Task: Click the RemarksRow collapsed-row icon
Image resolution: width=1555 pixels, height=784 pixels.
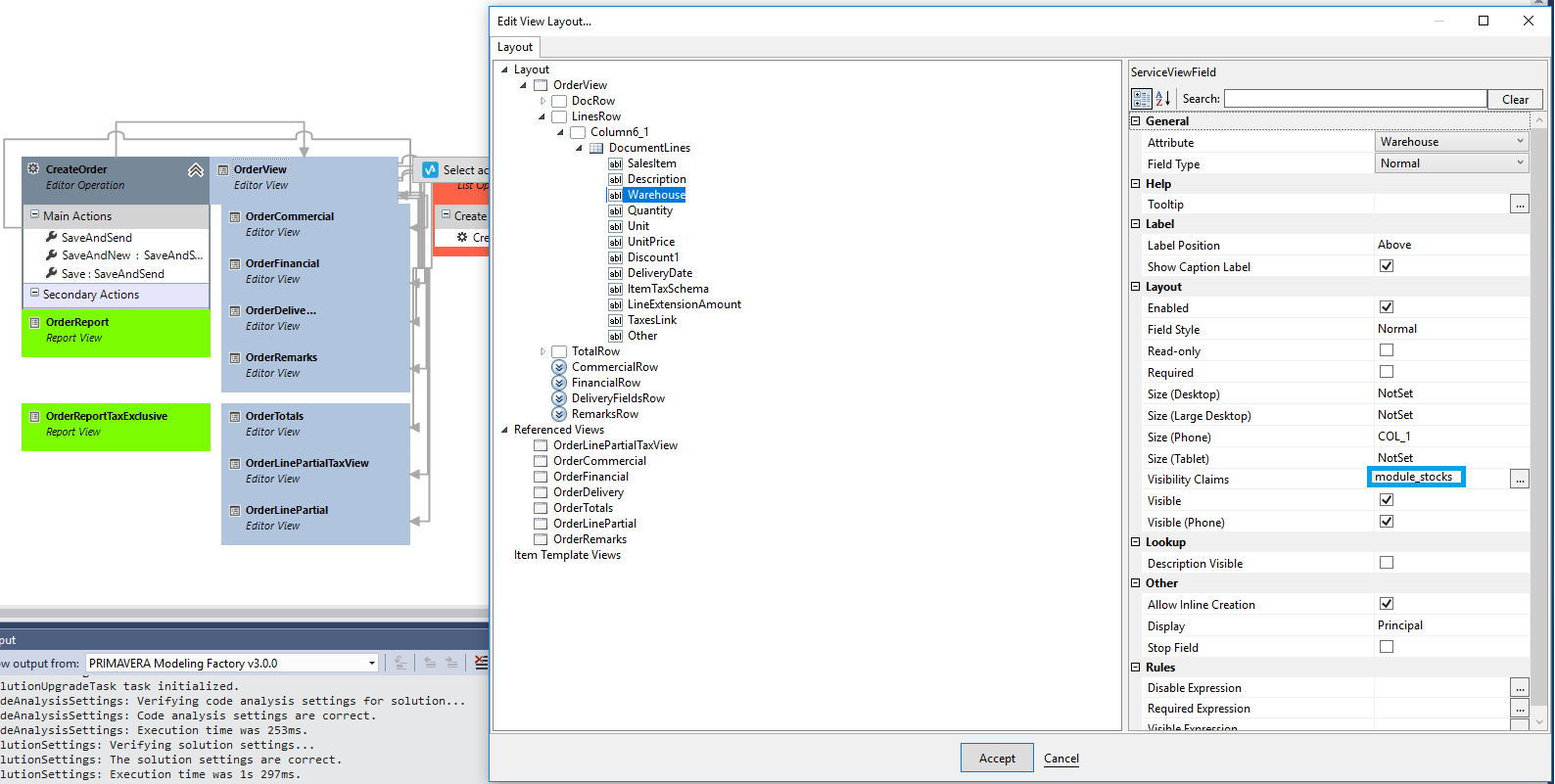Action: pyautogui.click(x=559, y=414)
